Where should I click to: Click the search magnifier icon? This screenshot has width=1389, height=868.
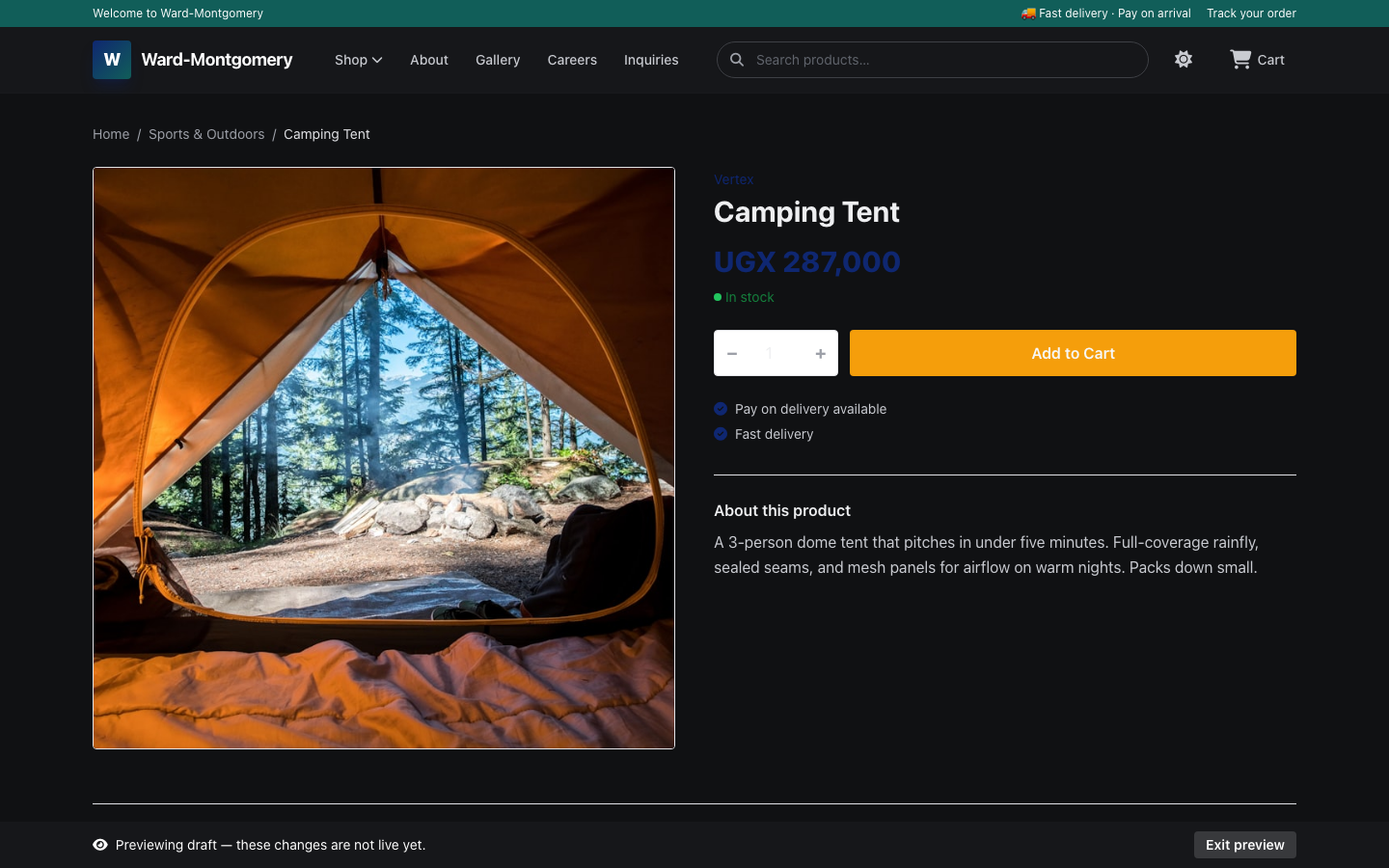click(737, 60)
